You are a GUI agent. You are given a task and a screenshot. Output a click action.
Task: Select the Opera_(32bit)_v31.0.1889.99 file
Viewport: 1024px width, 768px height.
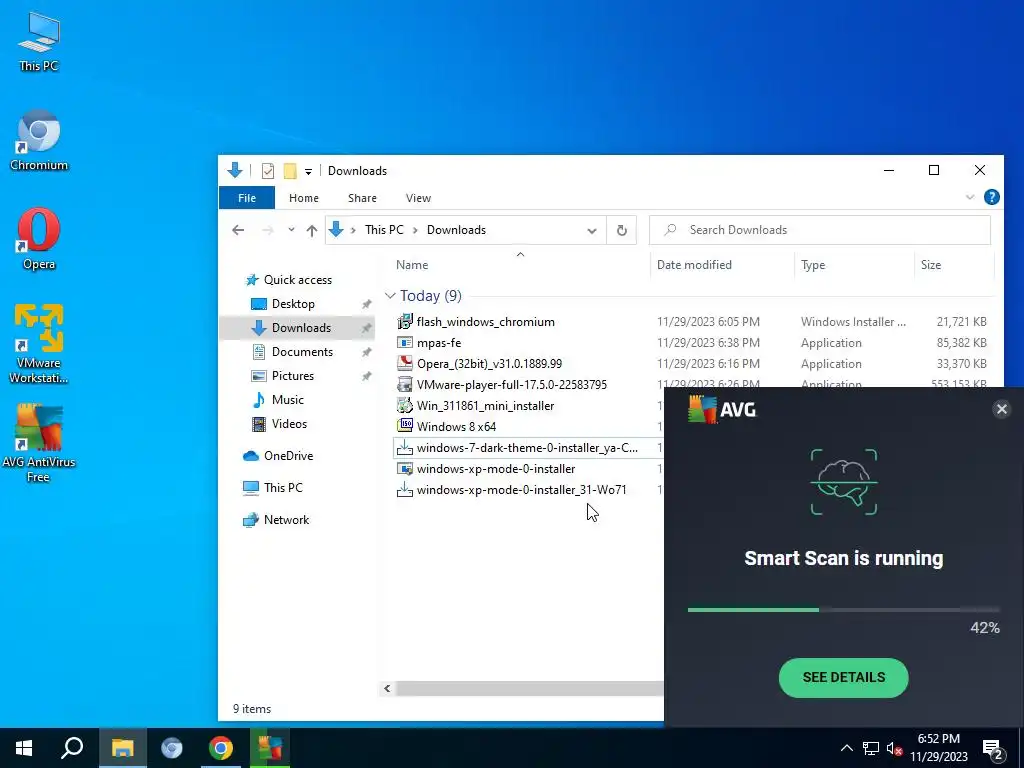[489, 364]
